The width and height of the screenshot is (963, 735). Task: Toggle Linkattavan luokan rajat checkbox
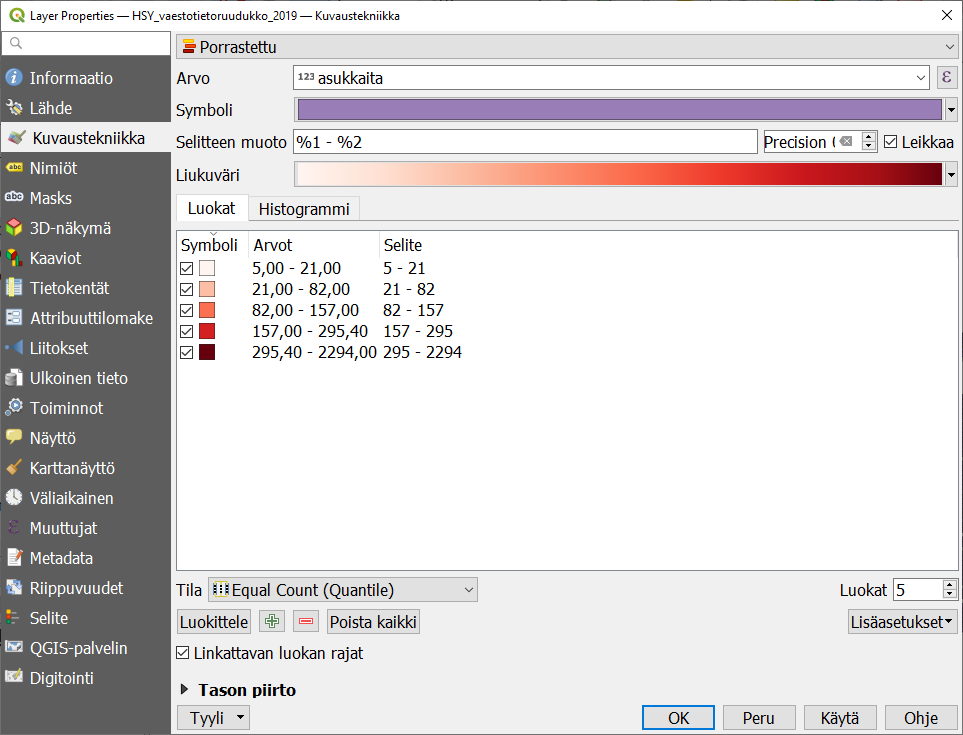pyautogui.click(x=183, y=653)
